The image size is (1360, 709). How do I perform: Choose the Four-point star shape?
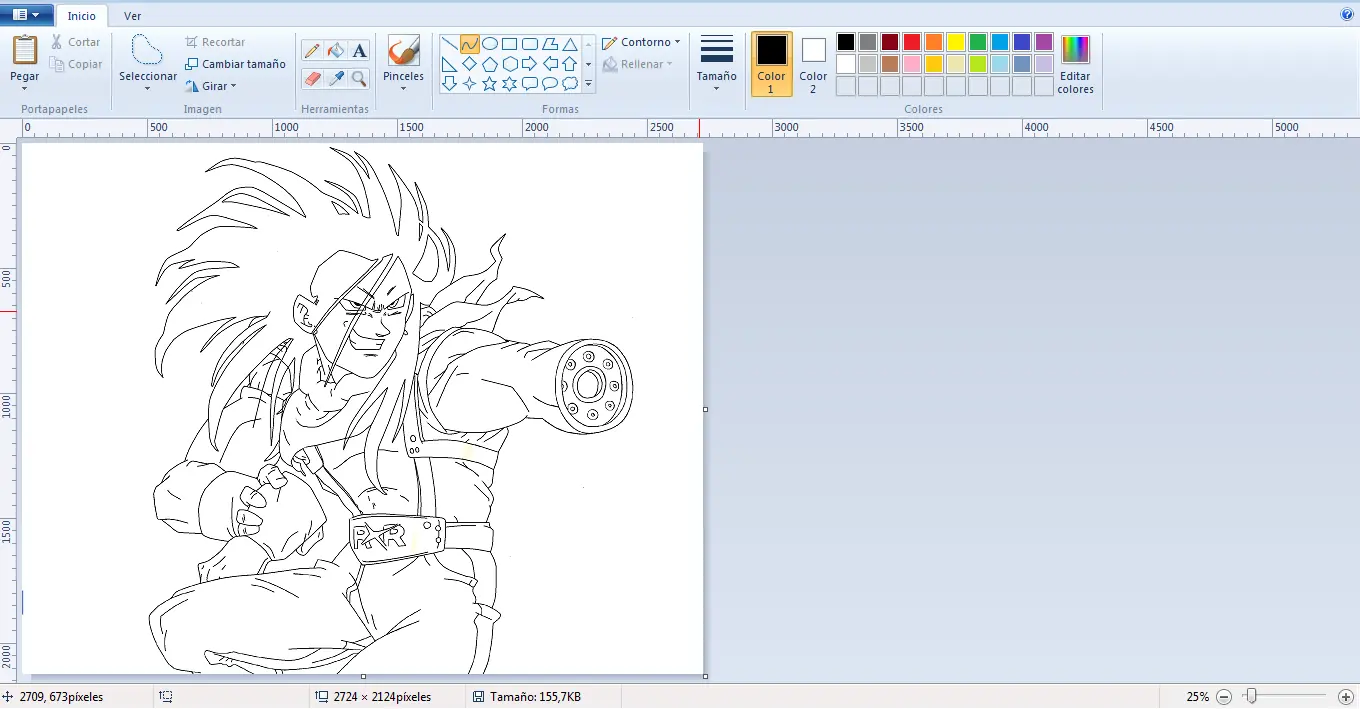click(470, 84)
